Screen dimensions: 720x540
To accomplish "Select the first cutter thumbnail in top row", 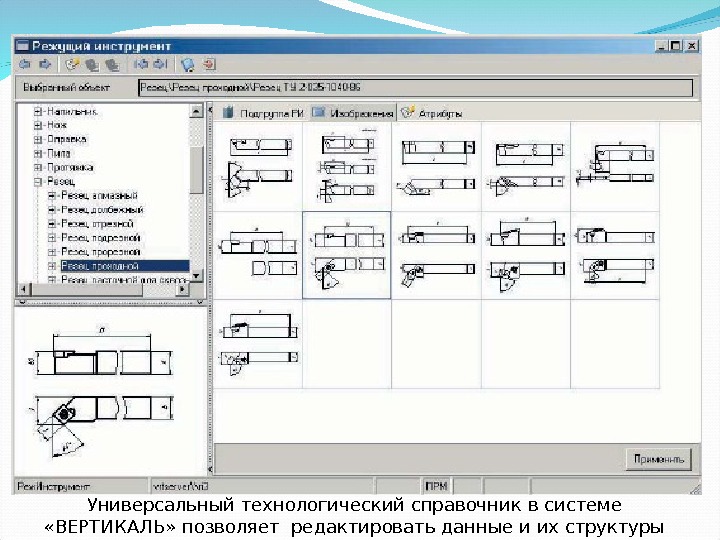I will tap(259, 167).
